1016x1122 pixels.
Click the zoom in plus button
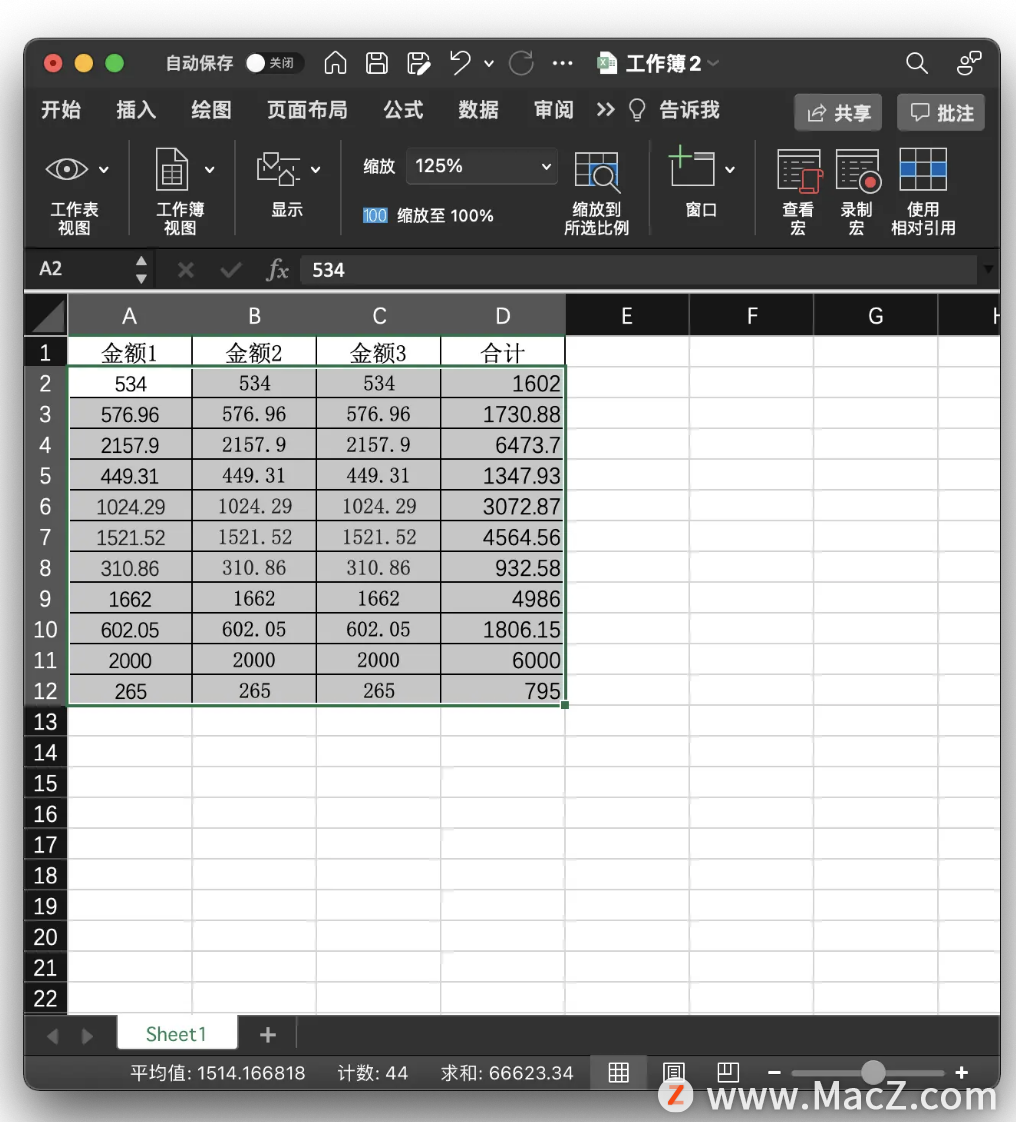coord(962,1073)
